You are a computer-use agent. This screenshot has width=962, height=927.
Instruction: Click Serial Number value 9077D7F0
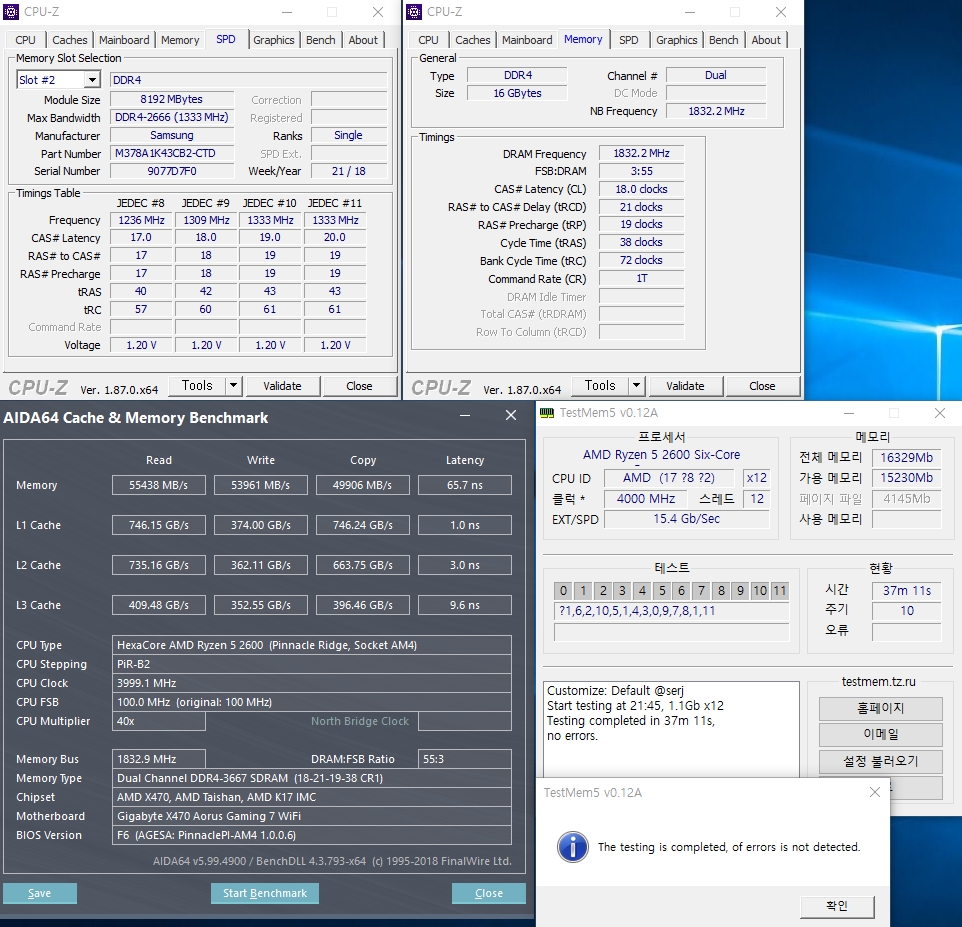(172, 171)
